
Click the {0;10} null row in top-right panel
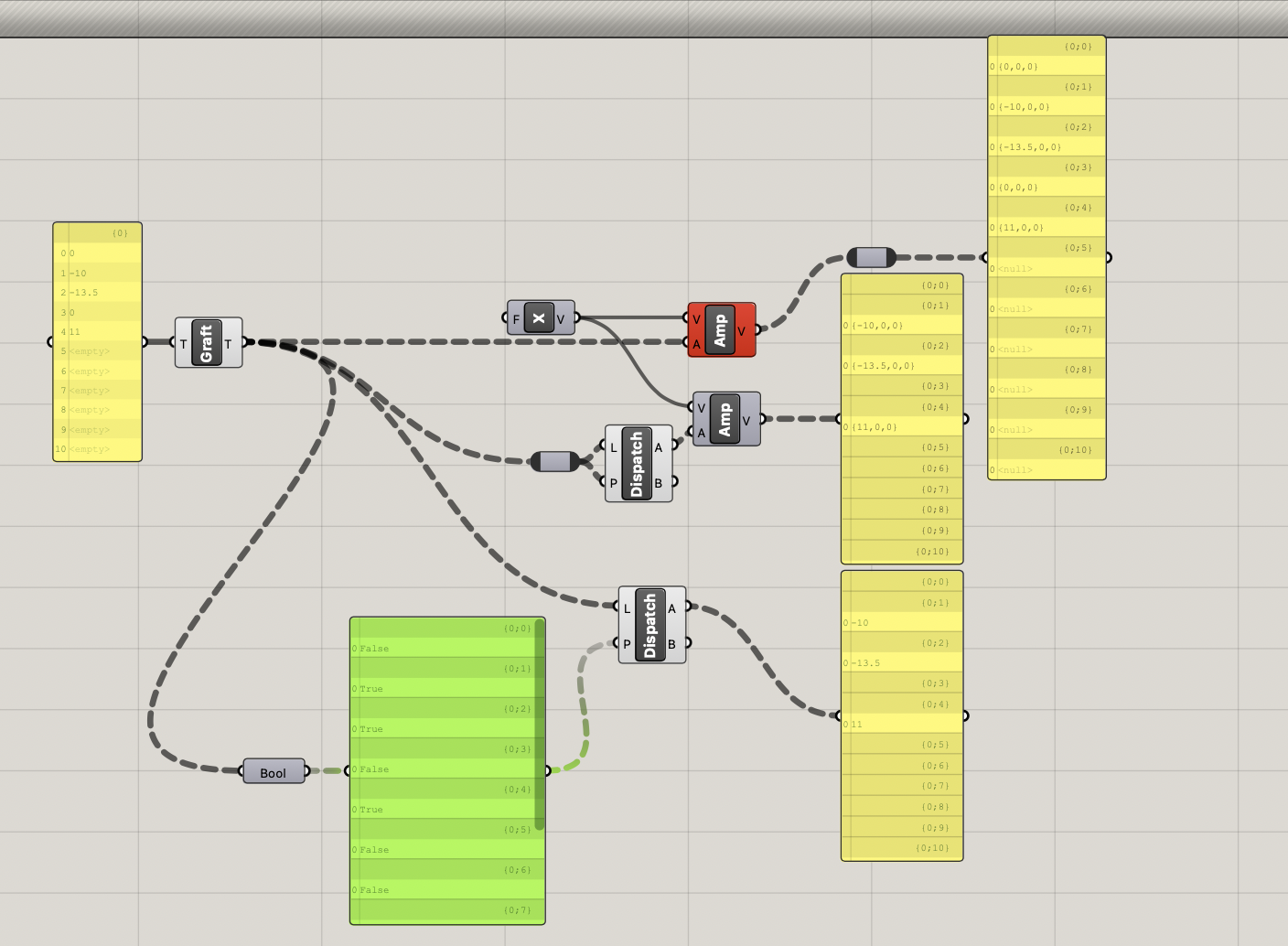pos(1046,470)
